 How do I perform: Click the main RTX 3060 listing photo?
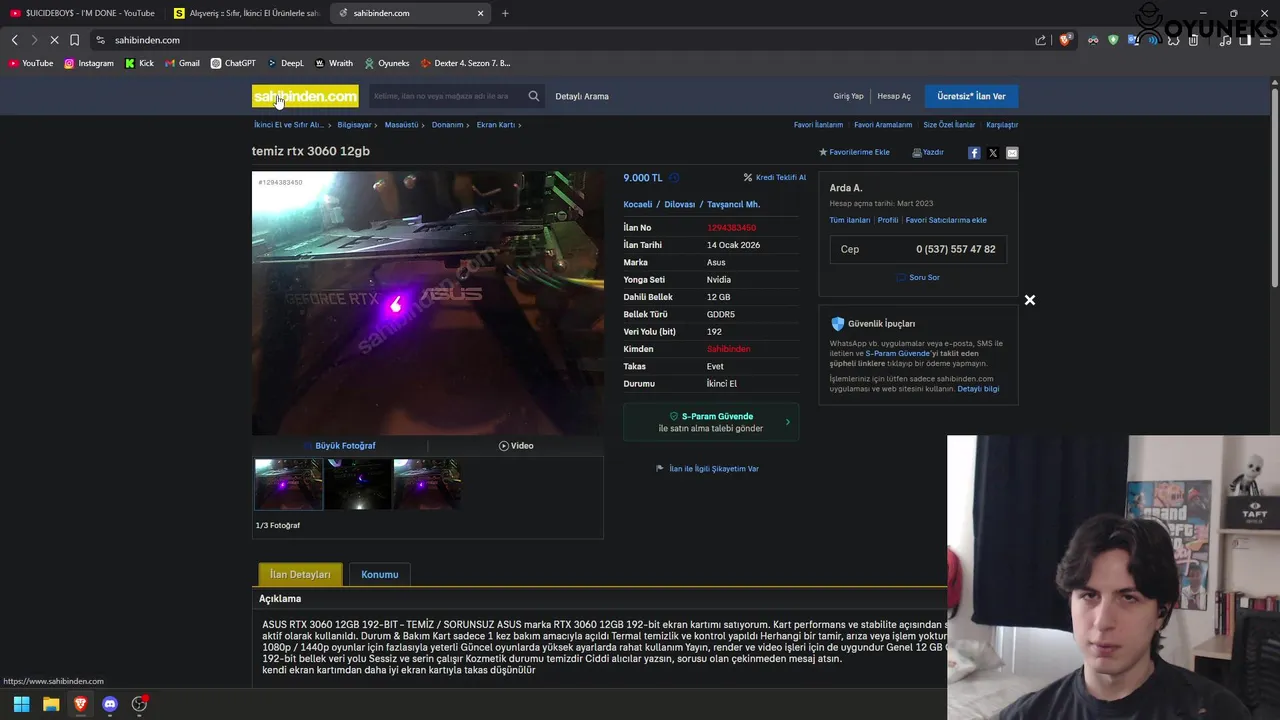pyautogui.click(x=428, y=303)
